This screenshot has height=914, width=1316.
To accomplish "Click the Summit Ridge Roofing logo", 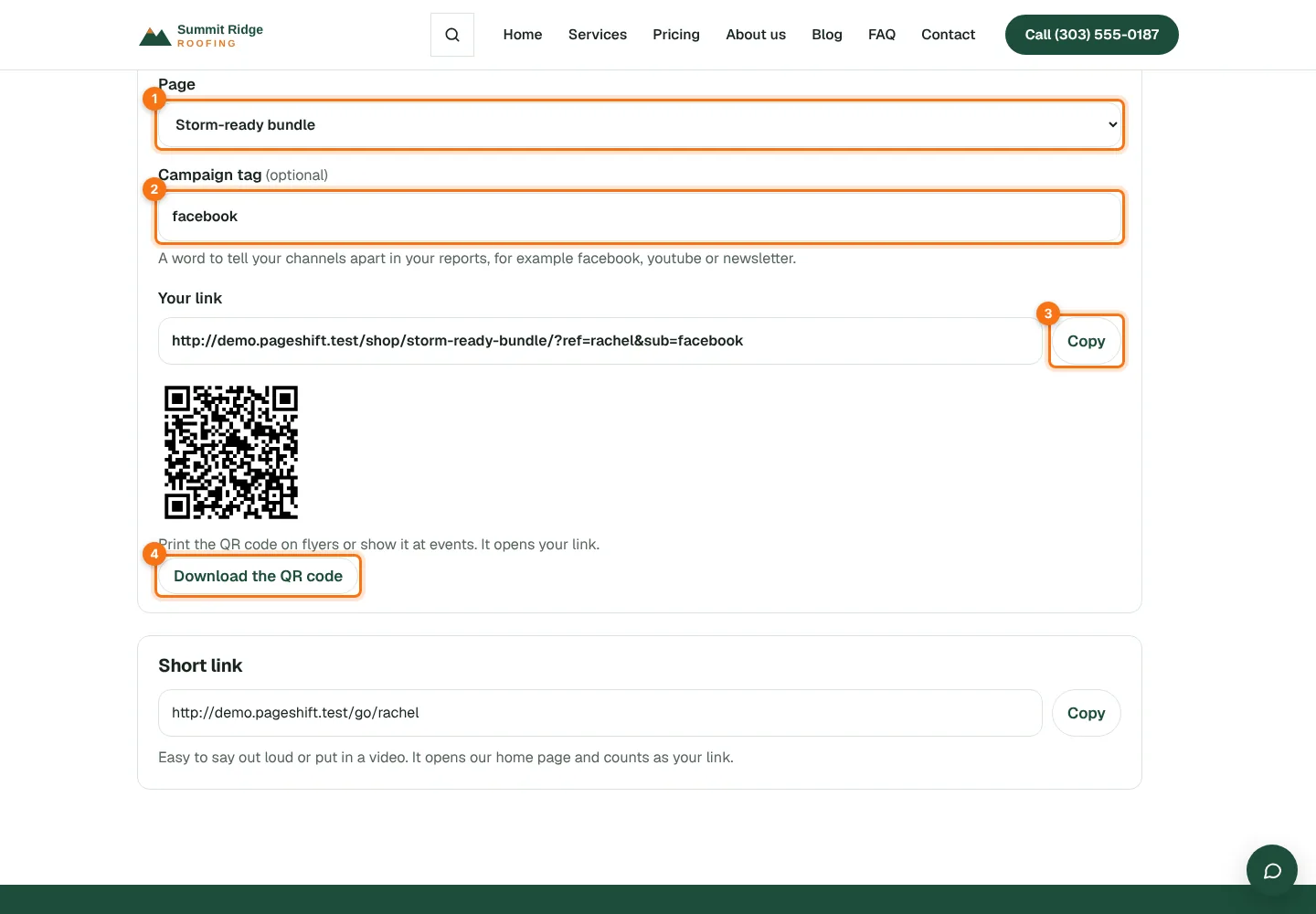I will (x=201, y=36).
